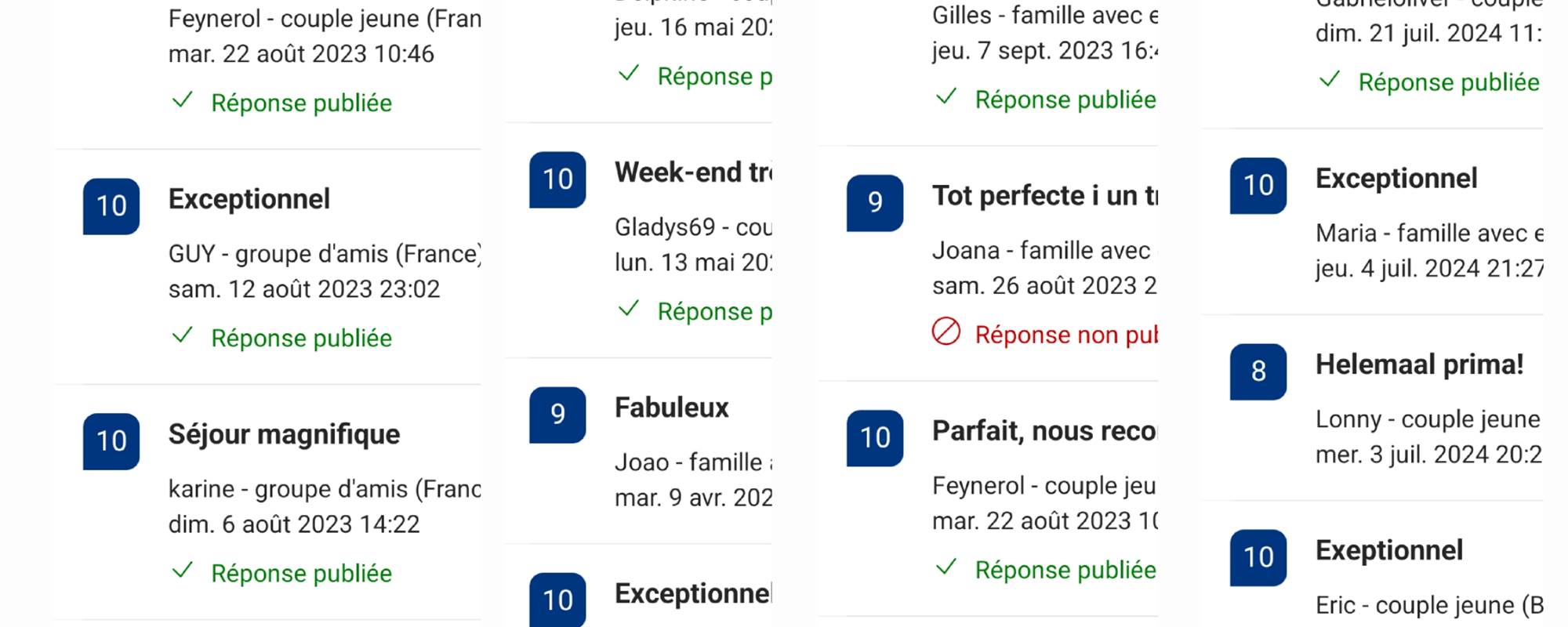Click the checkmark under the 21 juil. 2024 review
Viewport: 1568px width, 627px height.
click(1330, 80)
